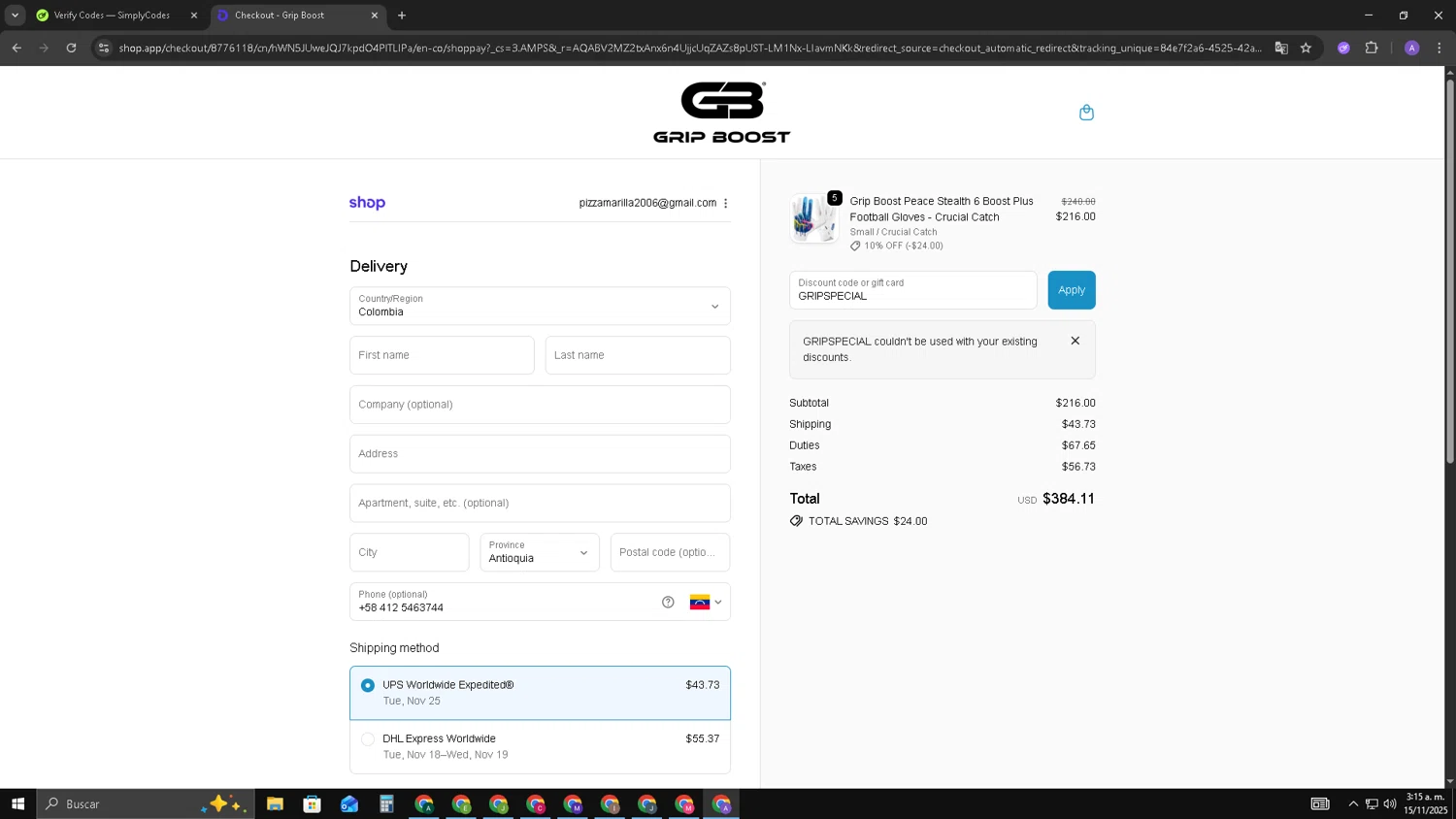Click the Apartment, suite field

pos(540,503)
